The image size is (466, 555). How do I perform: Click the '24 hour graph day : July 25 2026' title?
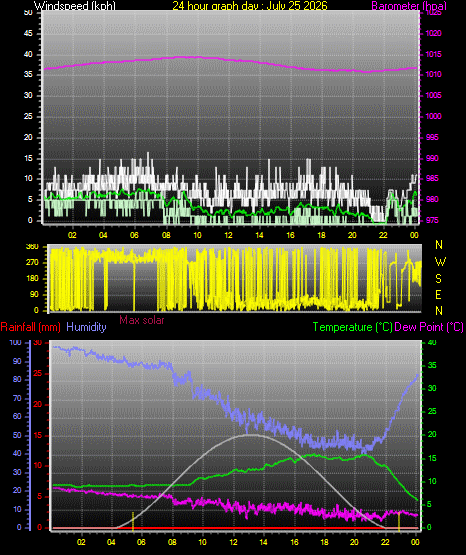click(250, 6)
